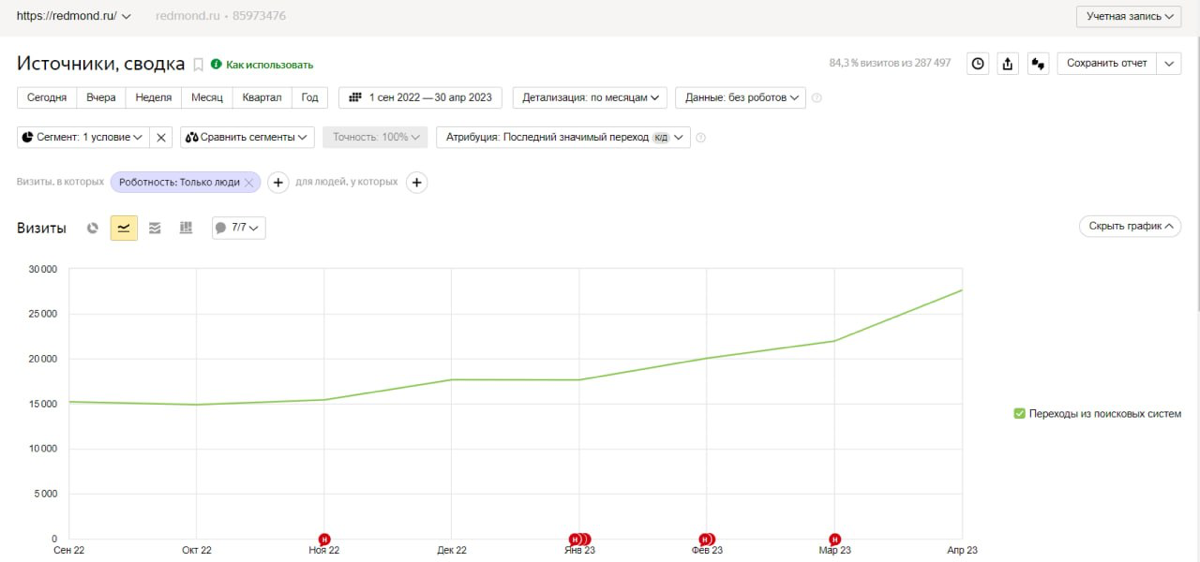Select the Неделя period tab
1200x562 pixels.
[x=153, y=98]
